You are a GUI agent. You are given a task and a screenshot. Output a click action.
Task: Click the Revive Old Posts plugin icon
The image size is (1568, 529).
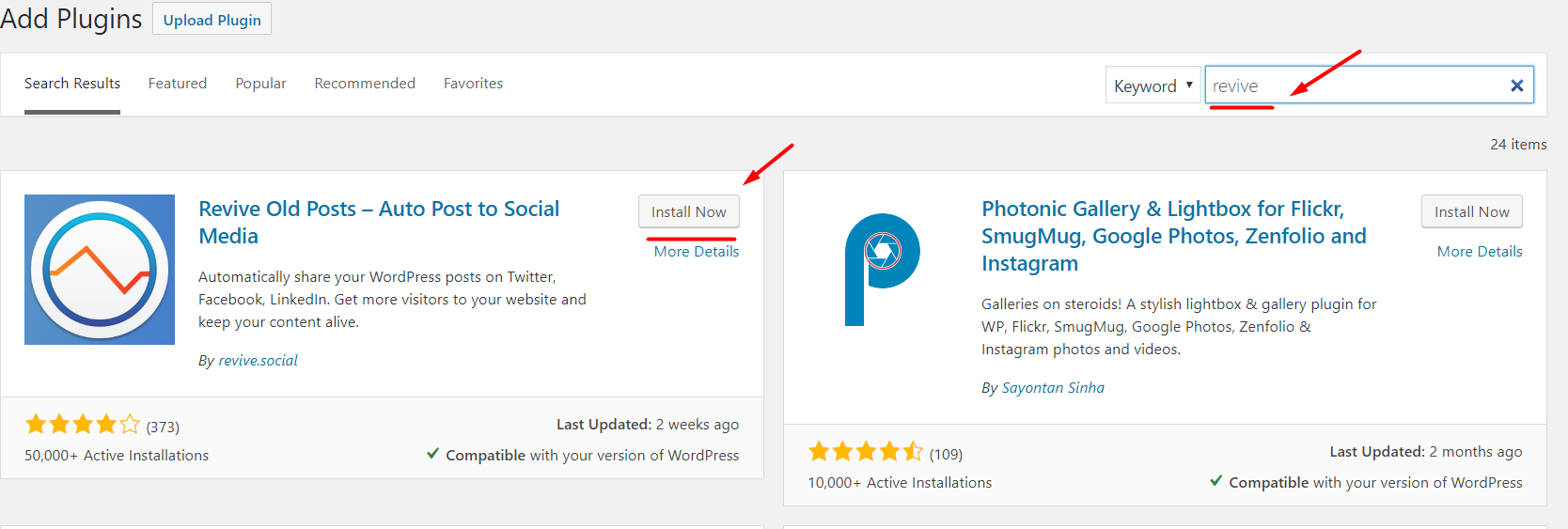click(100, 270)
